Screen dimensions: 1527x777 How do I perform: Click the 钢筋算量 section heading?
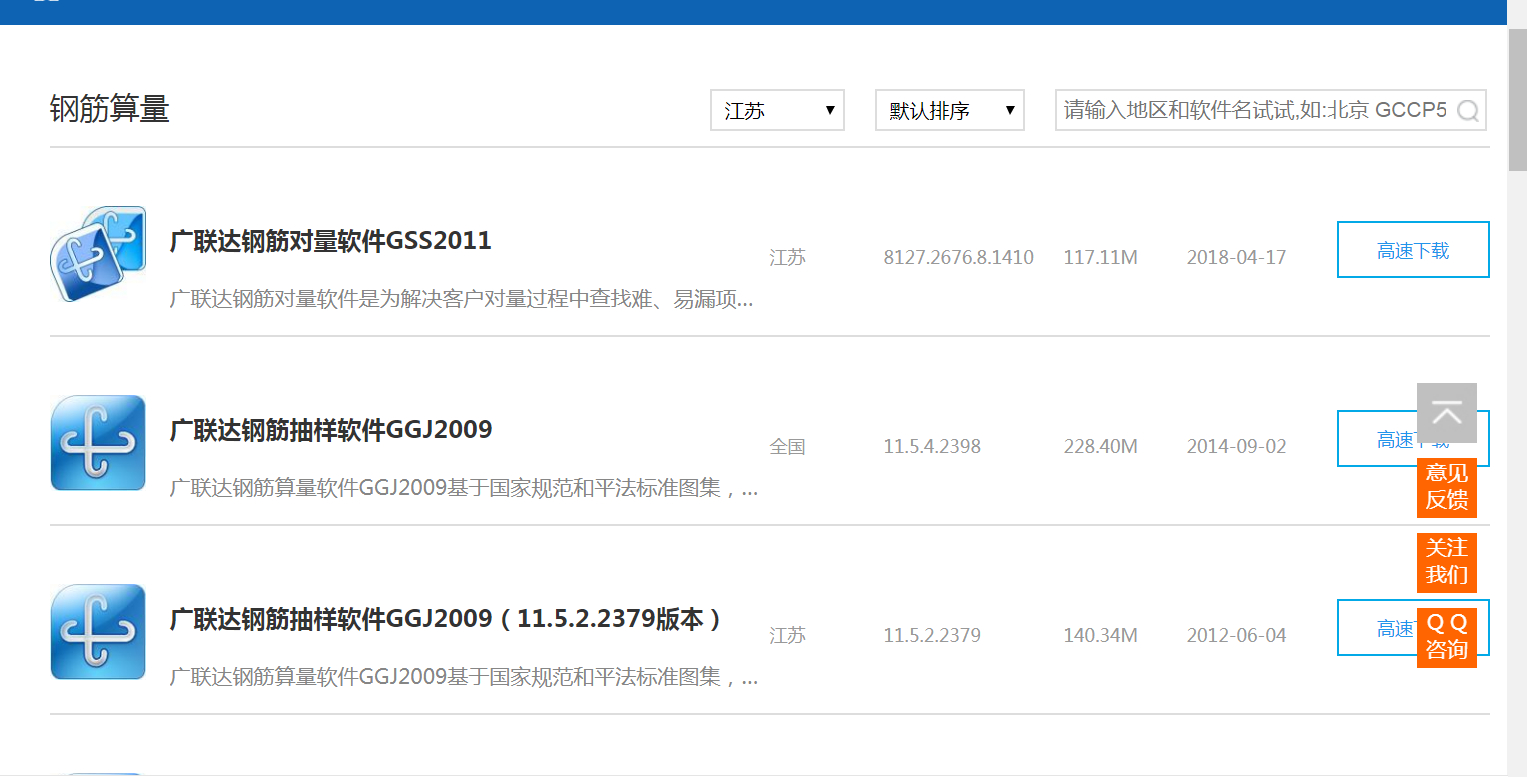click(110, 109)
